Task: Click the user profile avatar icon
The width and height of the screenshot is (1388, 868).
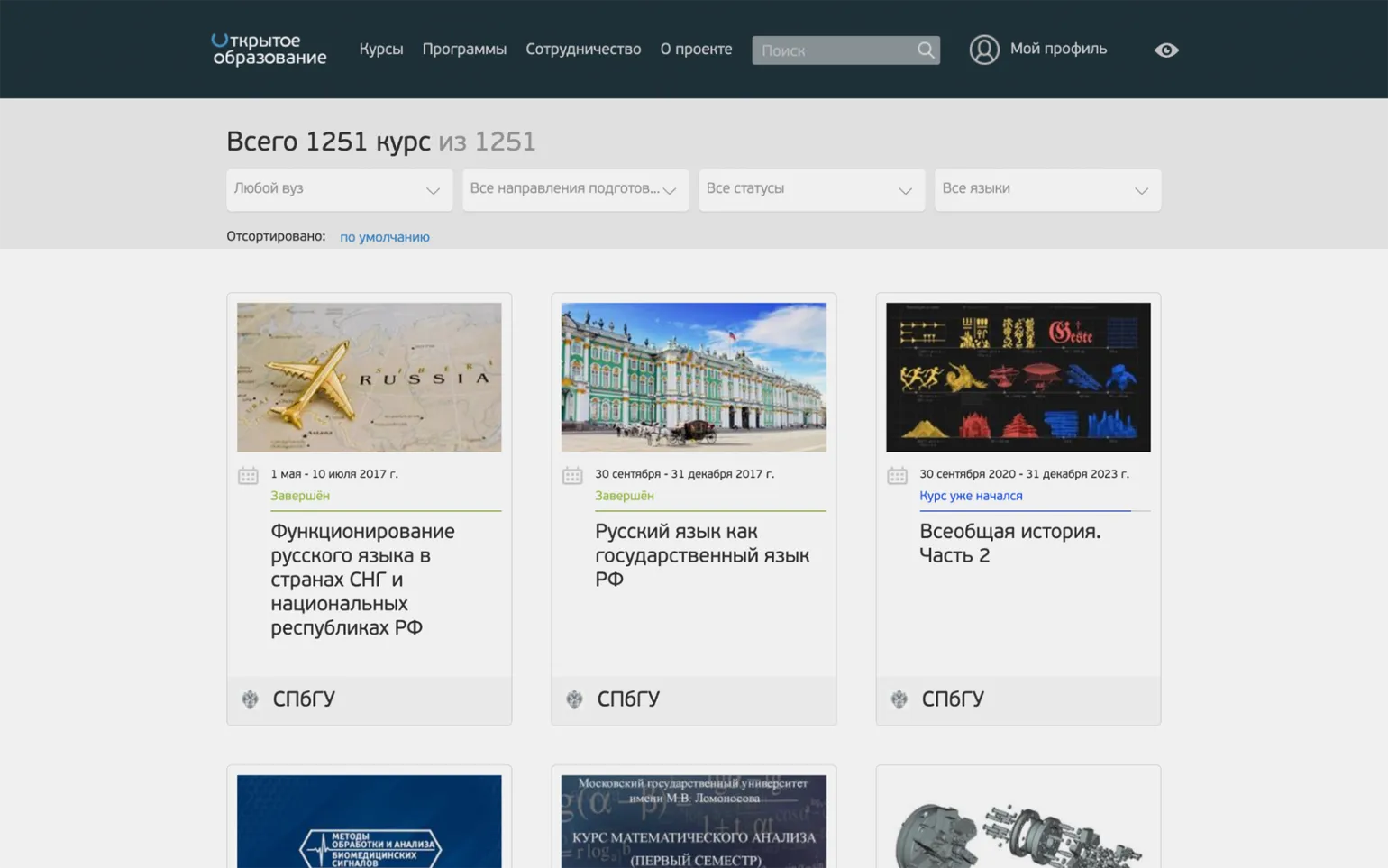Action: (983, 50)
